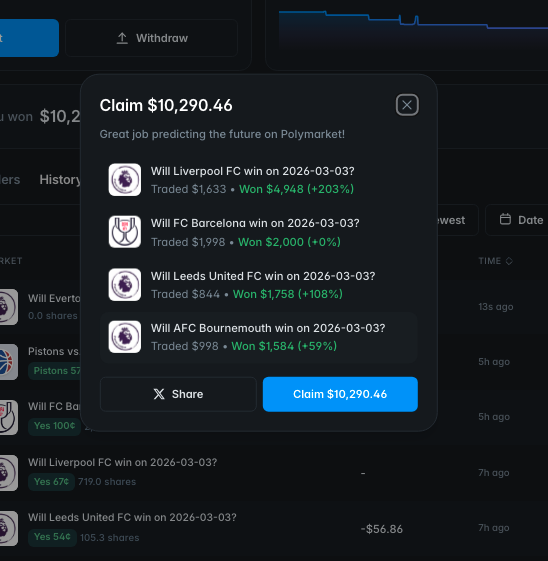
Task: Open the Date filter dropdown
Action: point(517,220)
